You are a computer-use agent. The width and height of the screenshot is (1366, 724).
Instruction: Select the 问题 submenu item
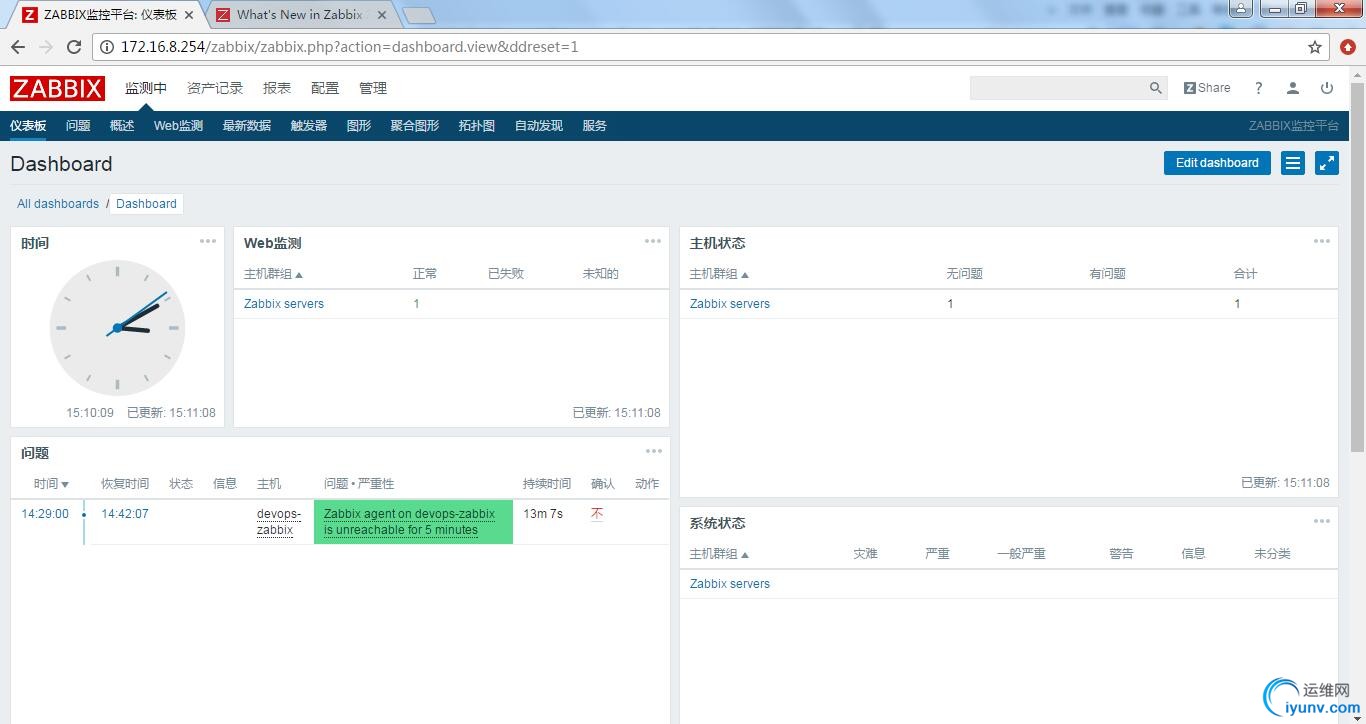[x=78, y=126]
